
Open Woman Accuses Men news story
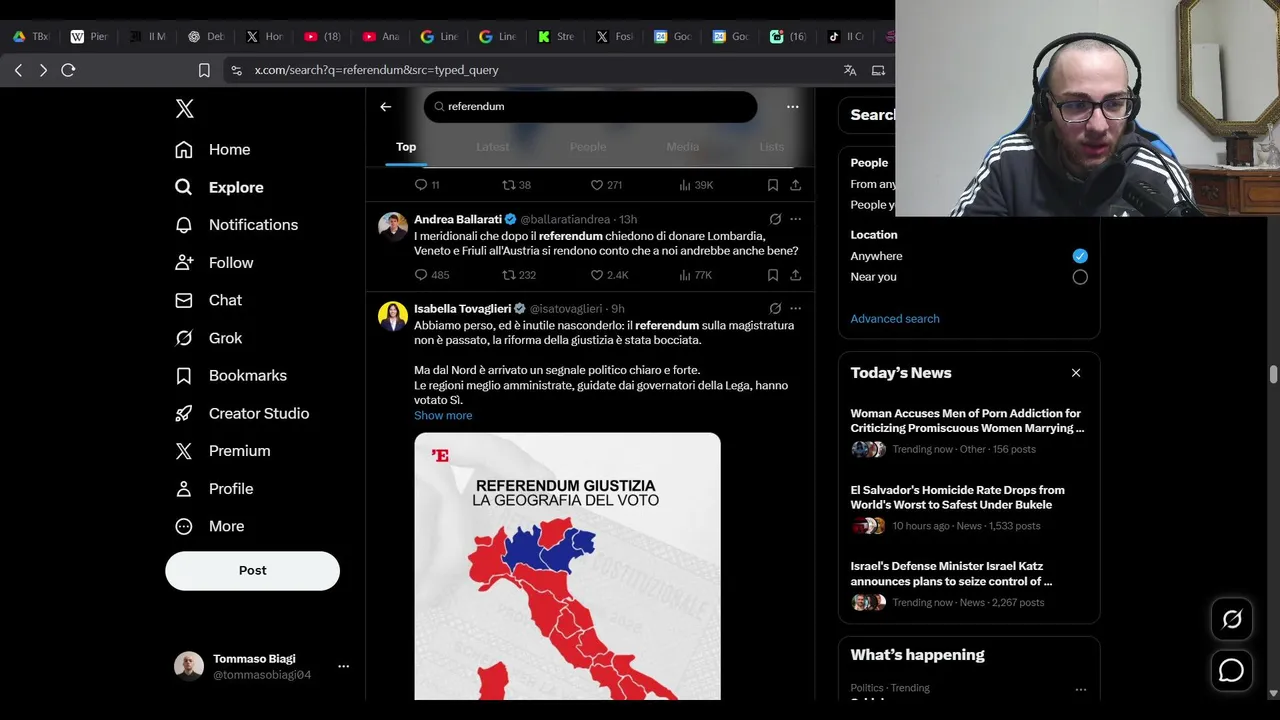pos(968,431)
